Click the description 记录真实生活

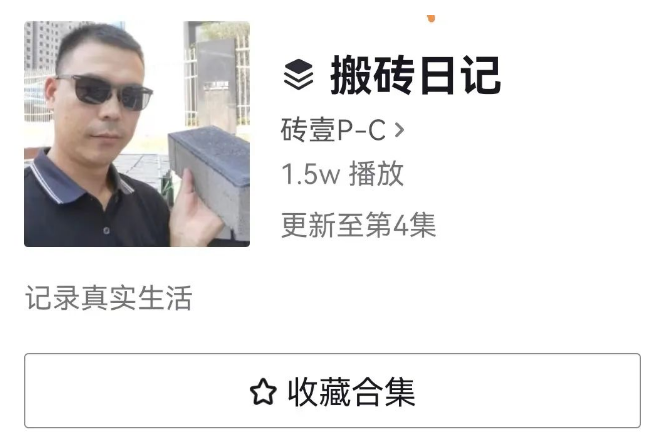tap(109, 298)
